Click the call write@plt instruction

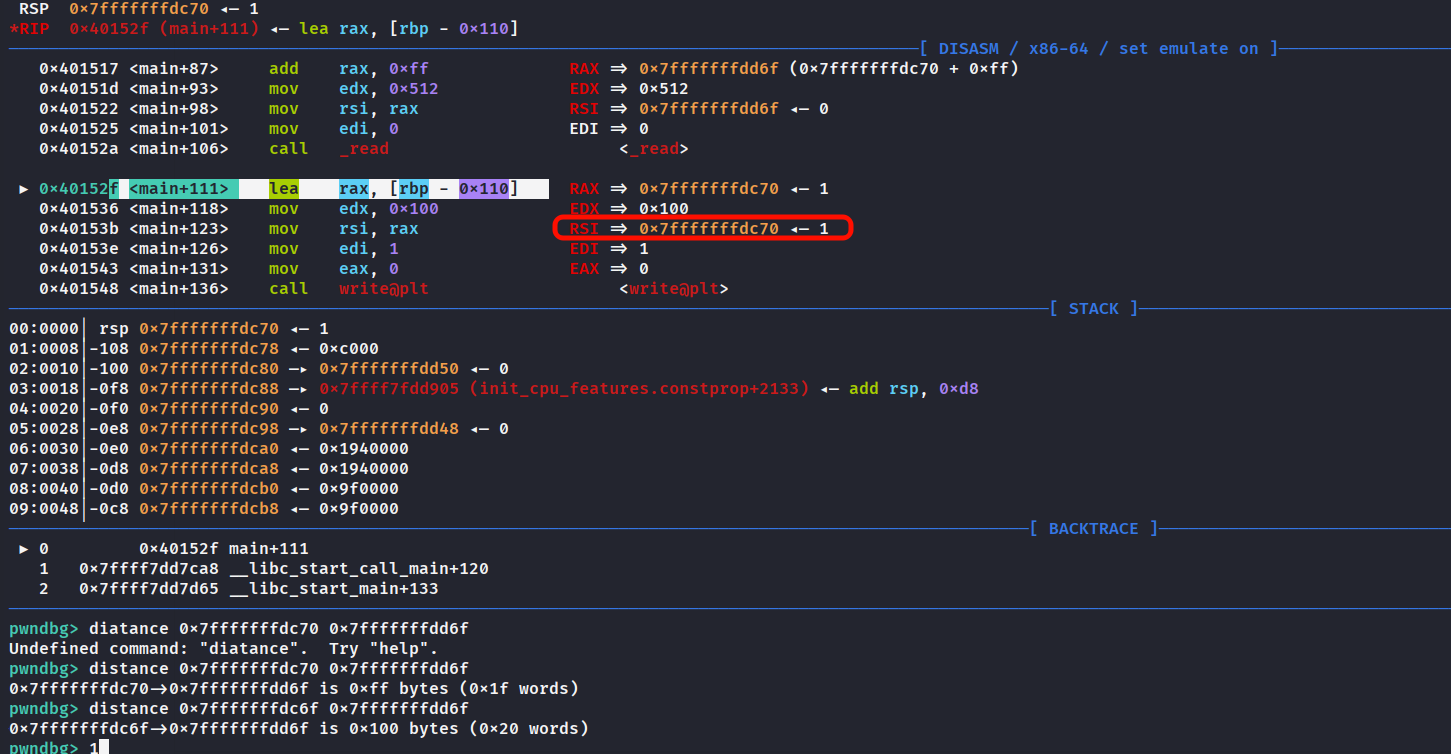click(349, 288)
